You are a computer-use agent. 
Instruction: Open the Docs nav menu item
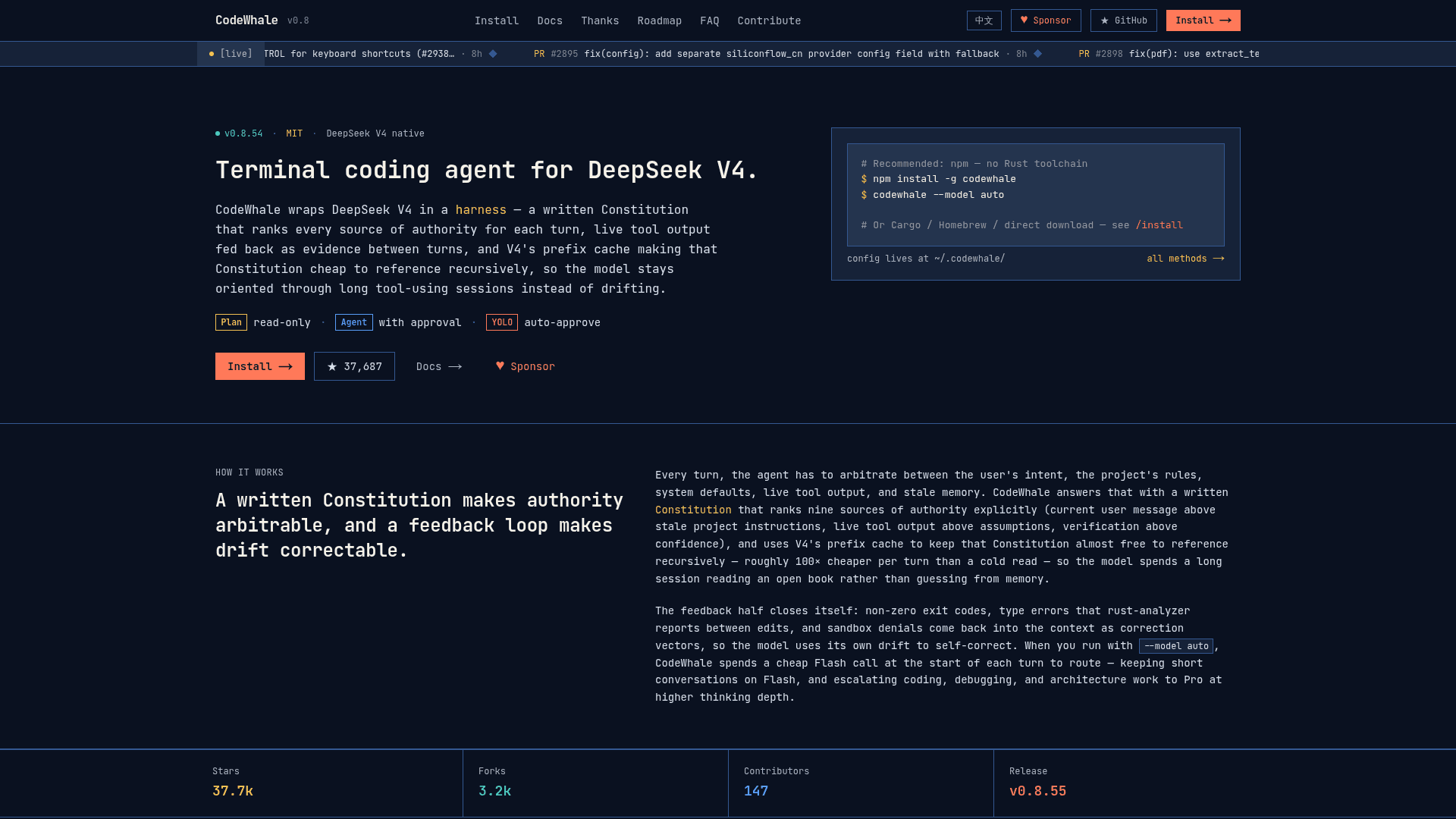[x=550, y=20]
